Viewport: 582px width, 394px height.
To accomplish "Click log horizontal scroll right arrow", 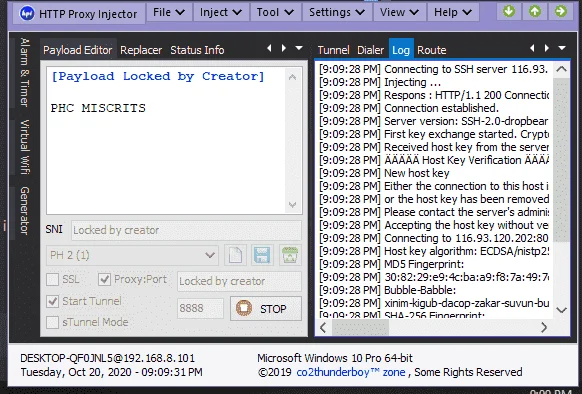I will [x=544, y=328].
